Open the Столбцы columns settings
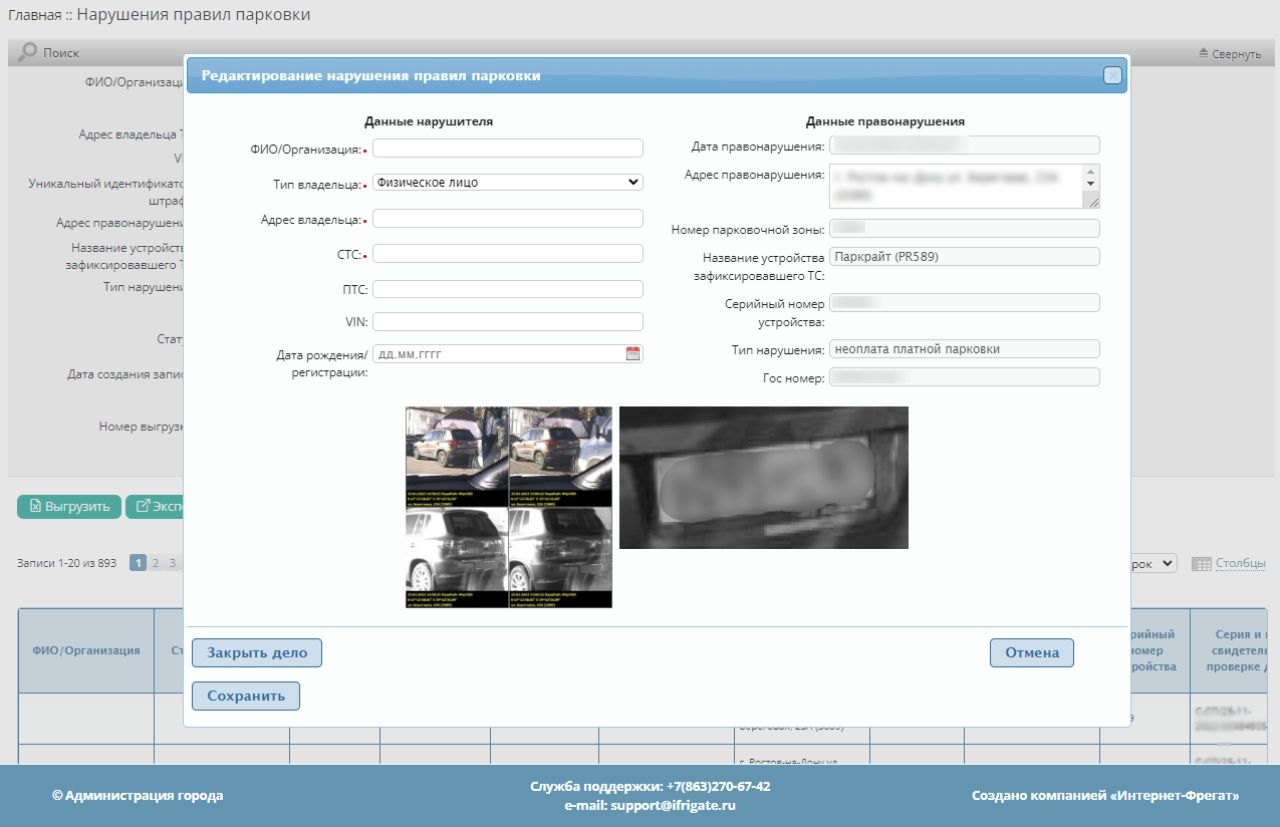 click(1239, 564)
